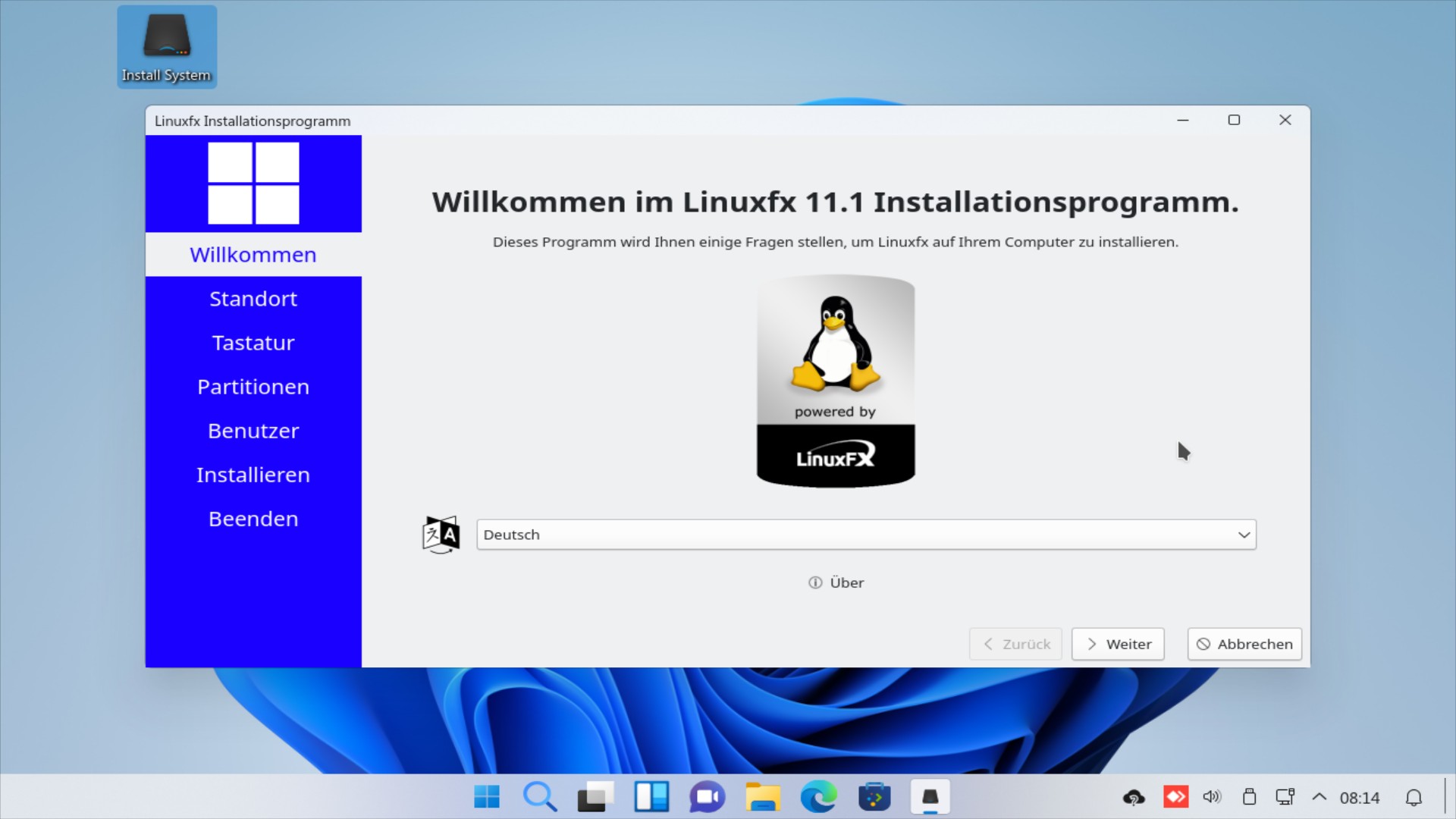This screenshot has height=819, width=1456.
Task: Open AnyDesk from the system tray
Action: 1176,797
